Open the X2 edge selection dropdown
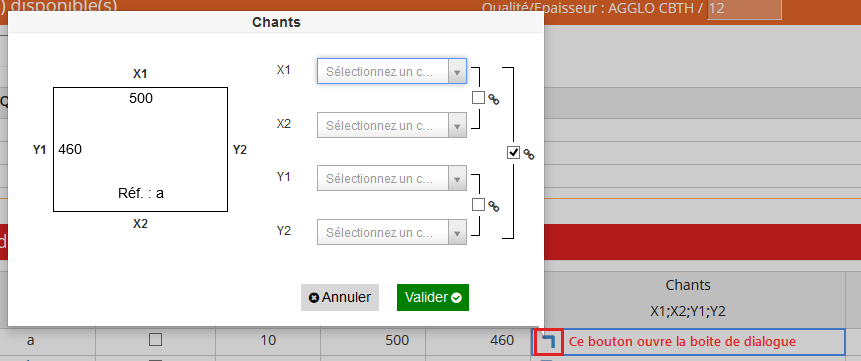The image size is (861, 361). [392, 125]
